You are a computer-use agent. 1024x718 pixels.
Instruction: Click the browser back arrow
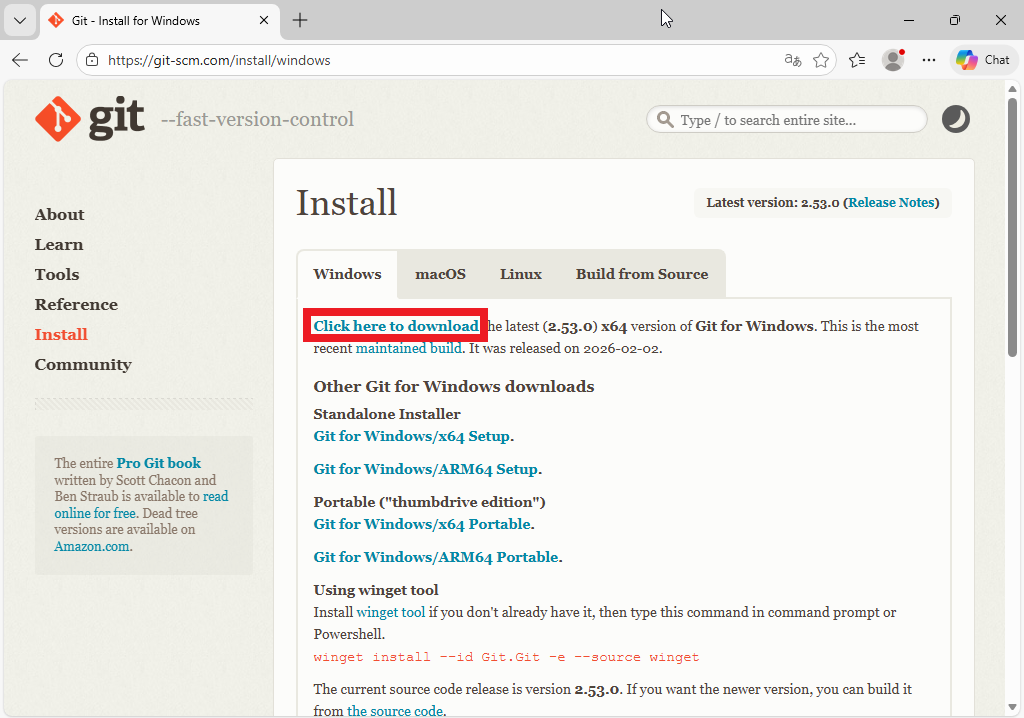(20, 60)
